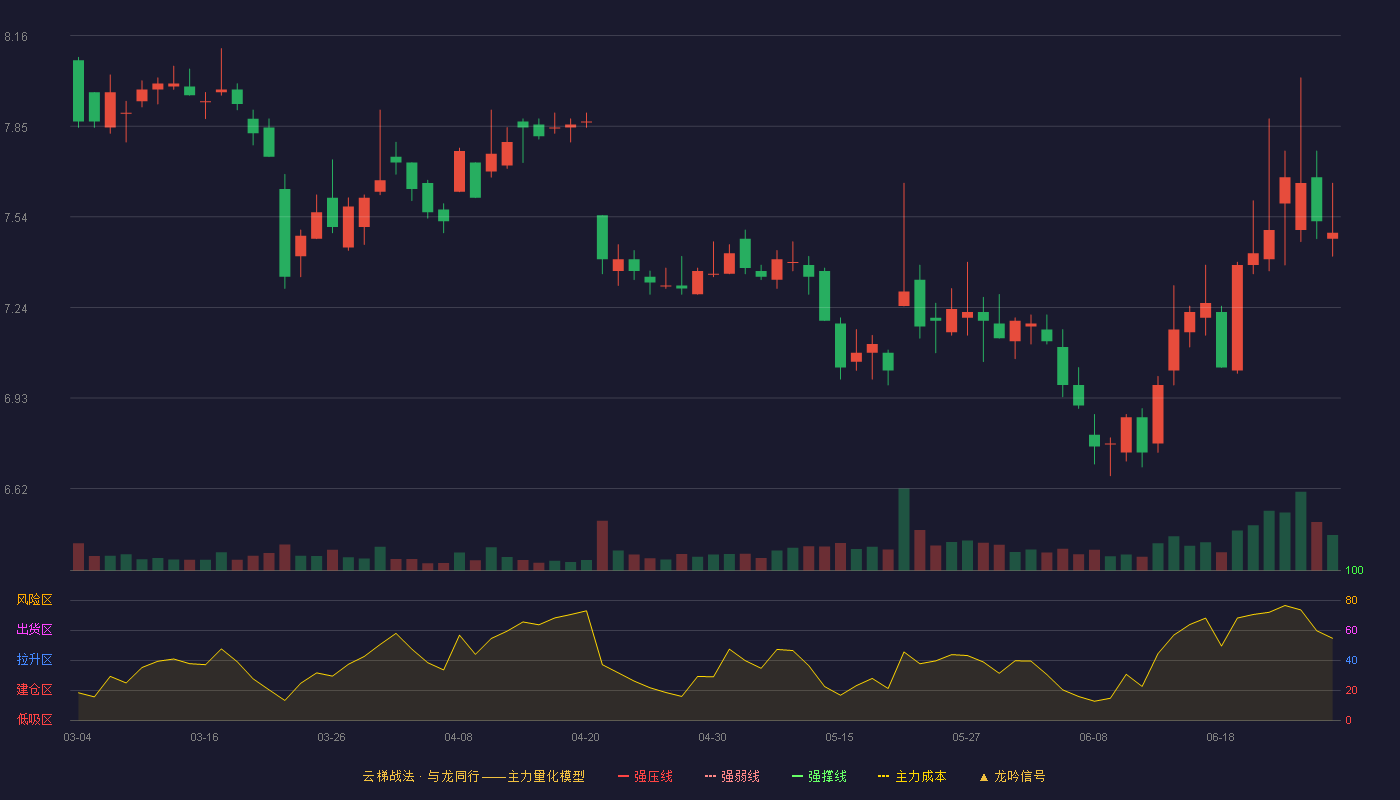Click the 03-04 date on the timeline
This screenshot has width=1400, height=800.
77,737
